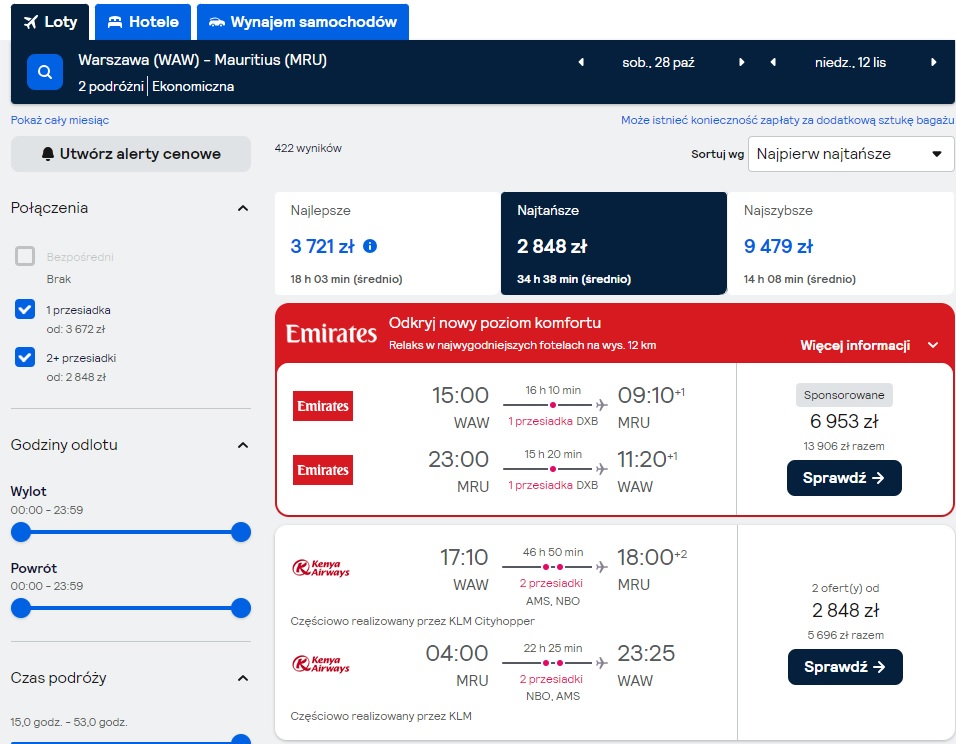Click the 13 906 zł razem total
956x744 pixels.
(844, 446)
